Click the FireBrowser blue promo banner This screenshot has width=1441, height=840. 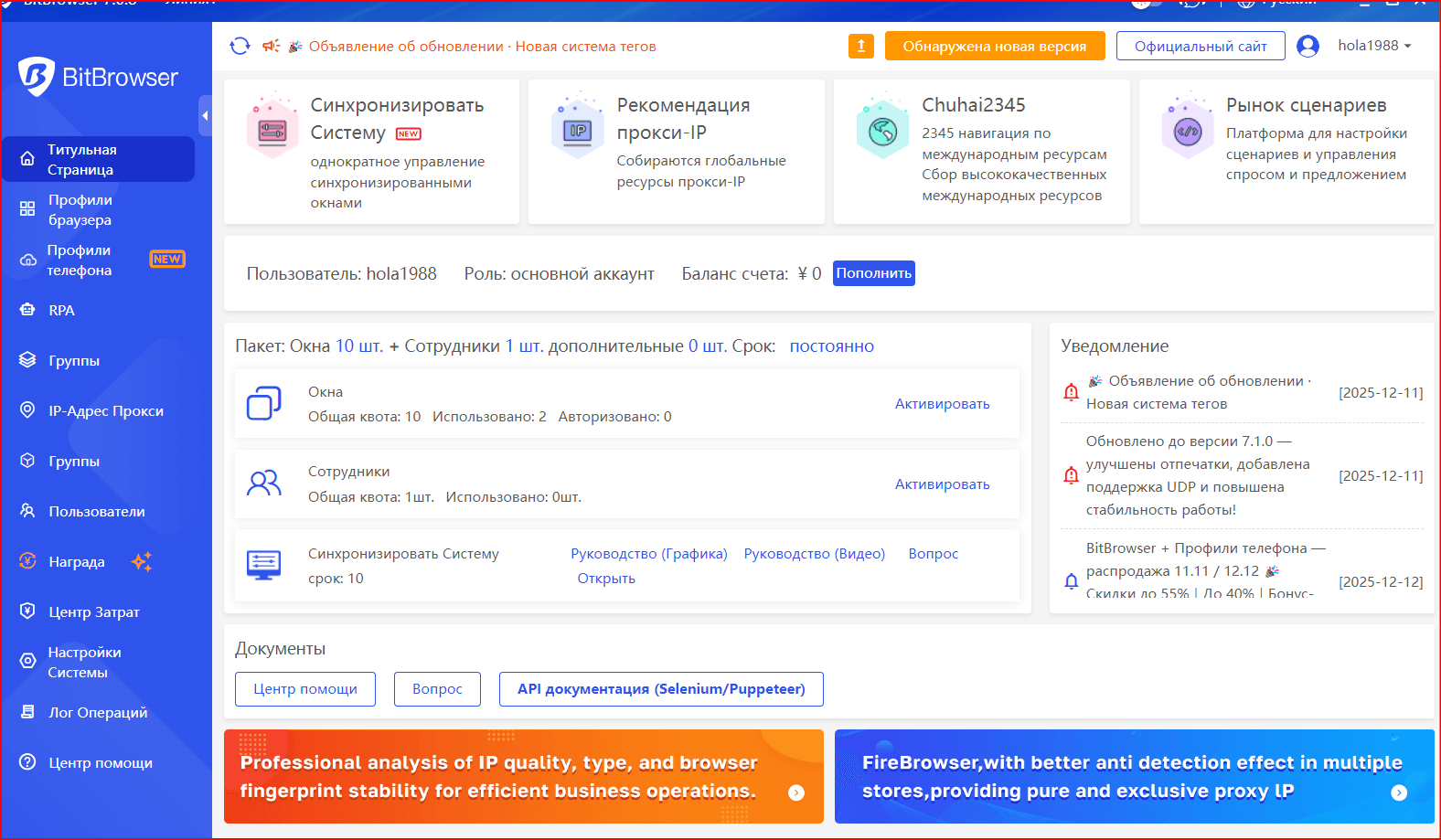(1134, 776)
